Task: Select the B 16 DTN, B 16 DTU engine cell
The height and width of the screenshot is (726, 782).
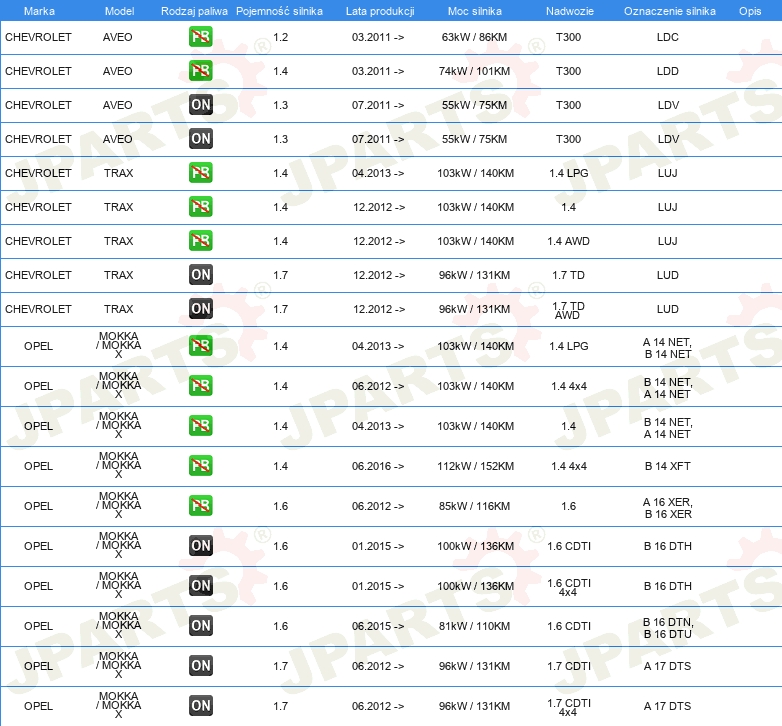Action: click(668, 628)
